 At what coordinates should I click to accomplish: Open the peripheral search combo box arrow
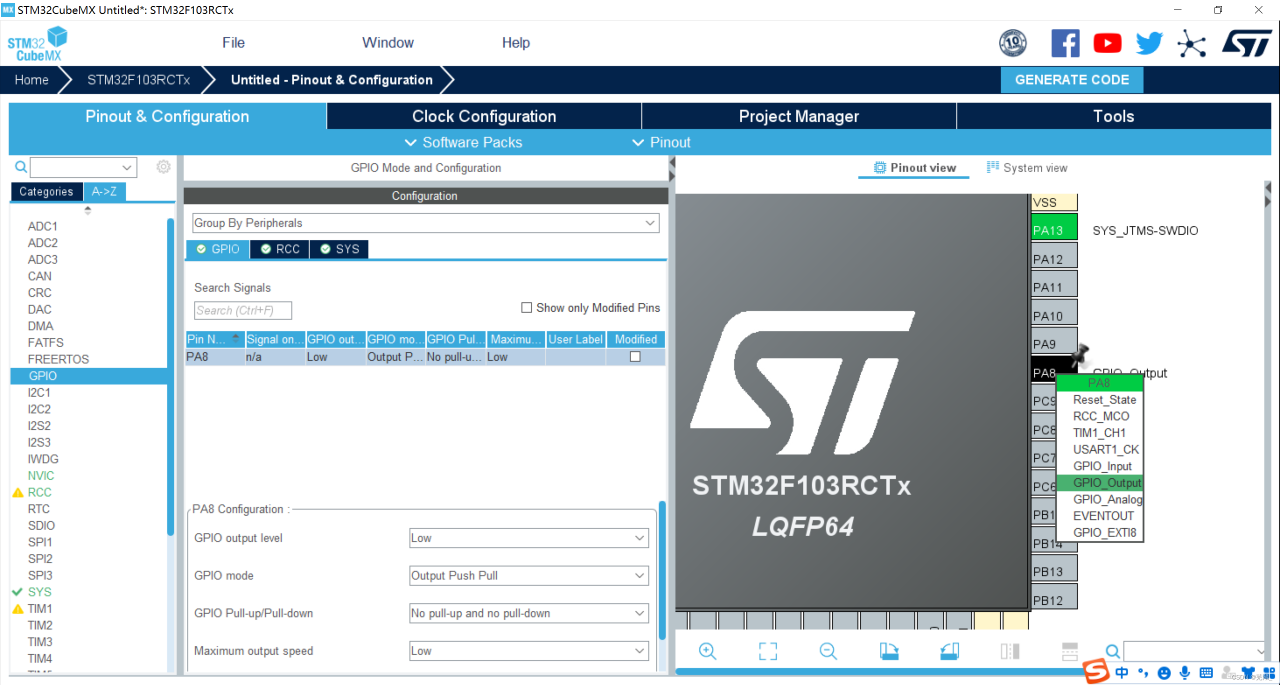pos(127,168)
